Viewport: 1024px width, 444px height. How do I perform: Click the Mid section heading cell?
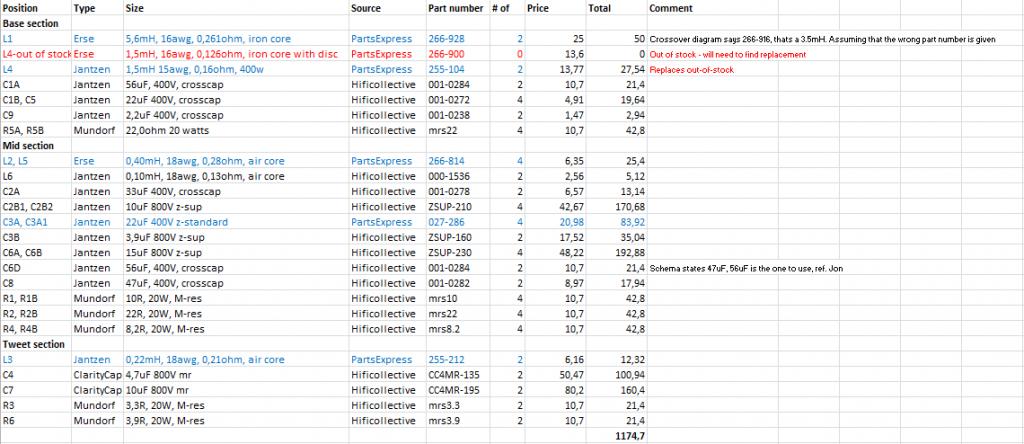coord(36,146)
